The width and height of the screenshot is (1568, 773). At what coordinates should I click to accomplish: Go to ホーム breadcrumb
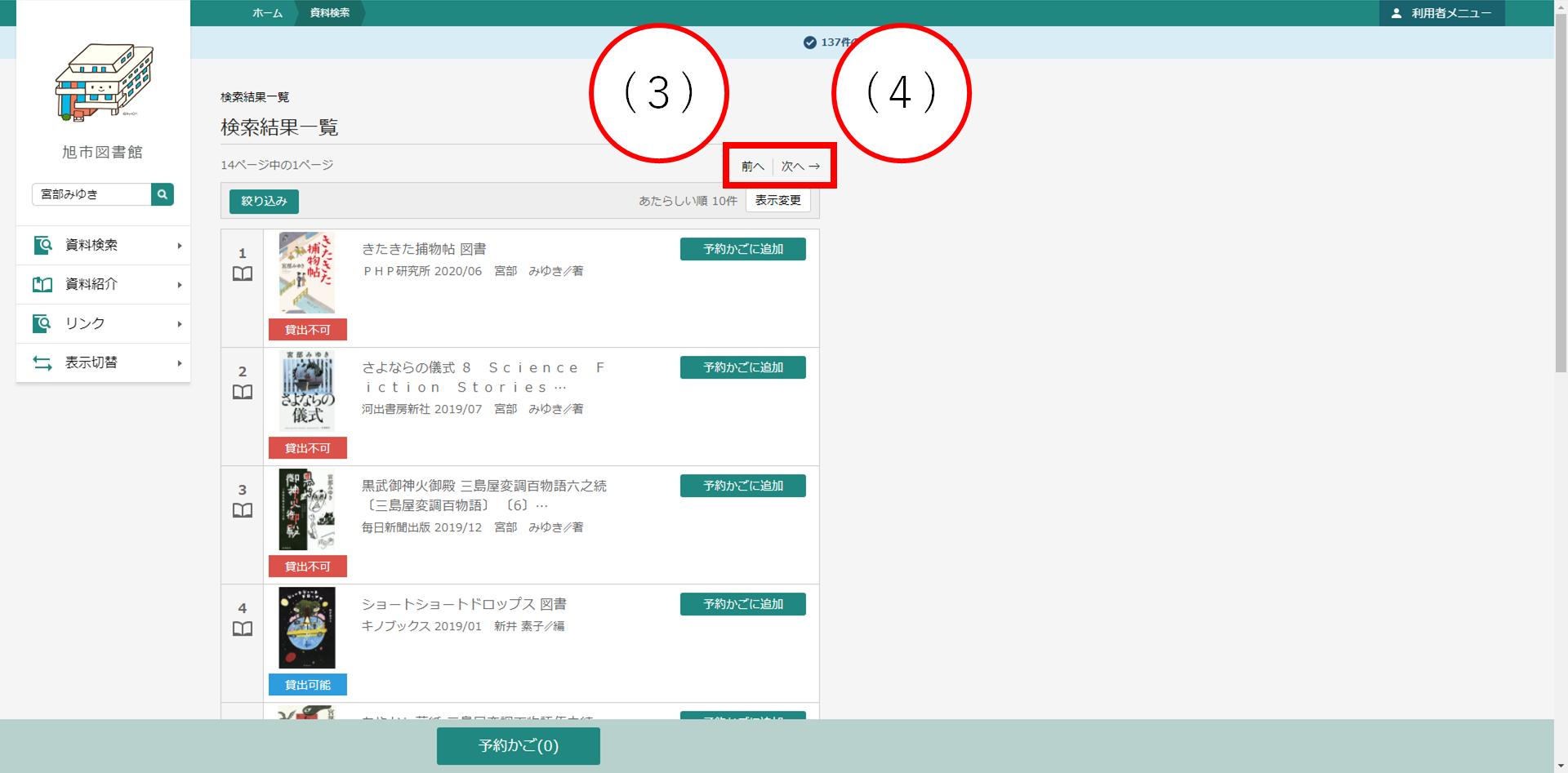pyautogui.click(x=267, y=13)
